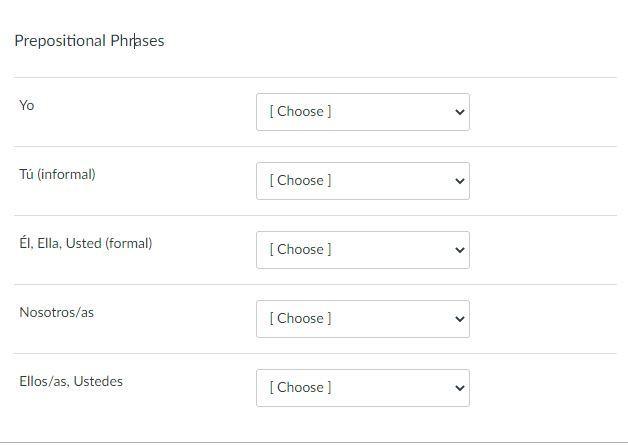Image resolution: width=628 pixels, height=446 pixels.
Task: Click the Él, Ella, Usted (formal) label
Action: tap(85, 243)
